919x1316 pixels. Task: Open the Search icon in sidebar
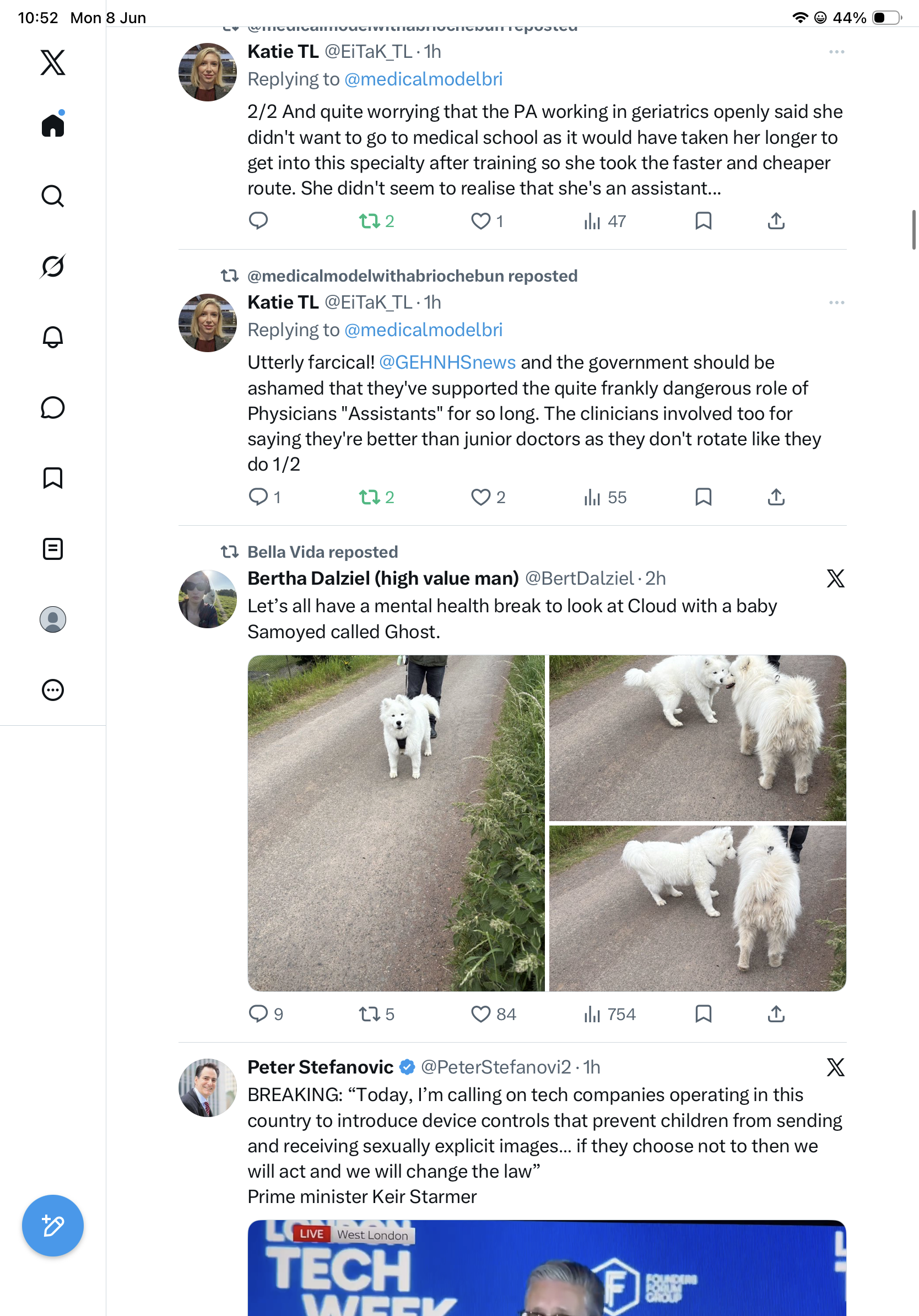[53, 196]
